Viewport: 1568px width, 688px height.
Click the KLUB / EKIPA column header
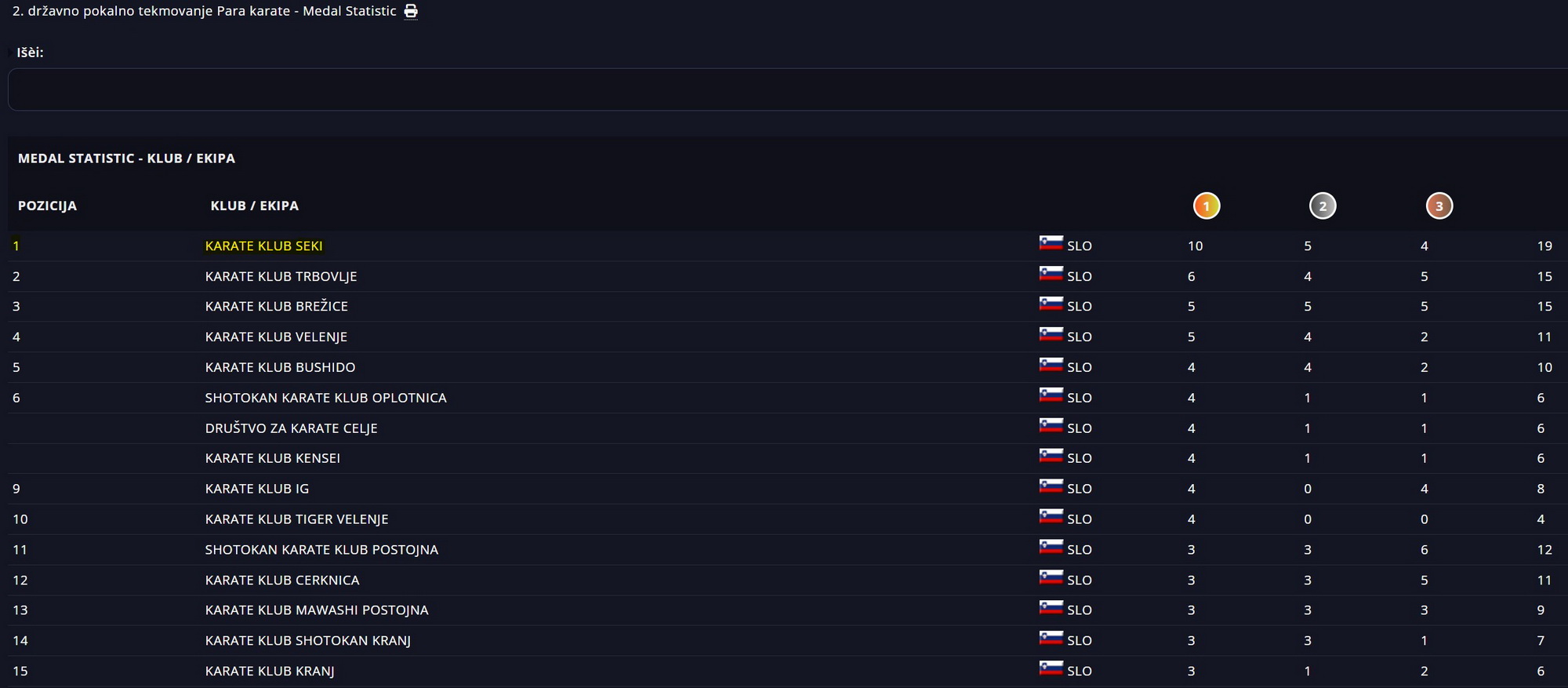pos(254,206)
